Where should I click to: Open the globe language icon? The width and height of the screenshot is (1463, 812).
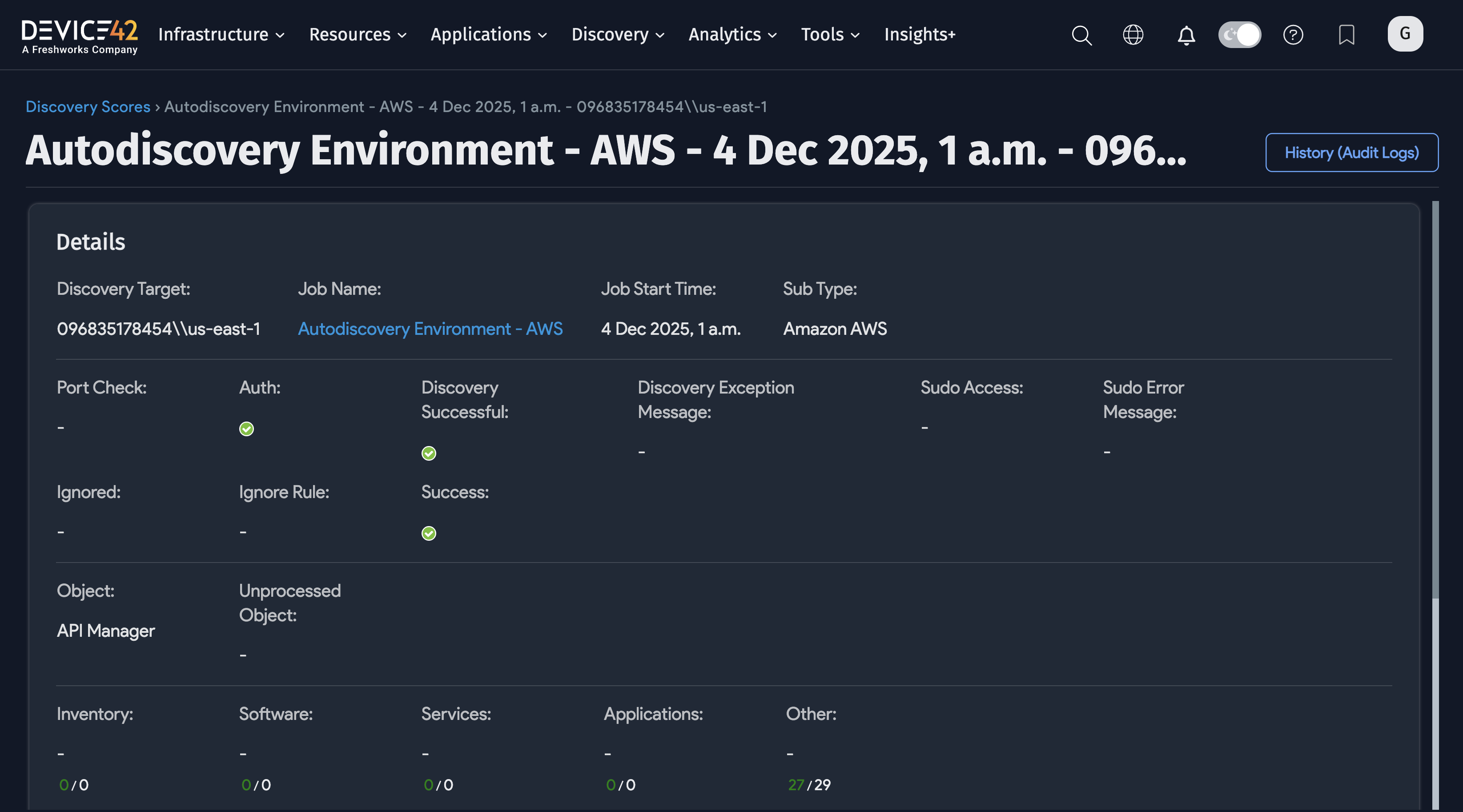(x=1133, y=35)
